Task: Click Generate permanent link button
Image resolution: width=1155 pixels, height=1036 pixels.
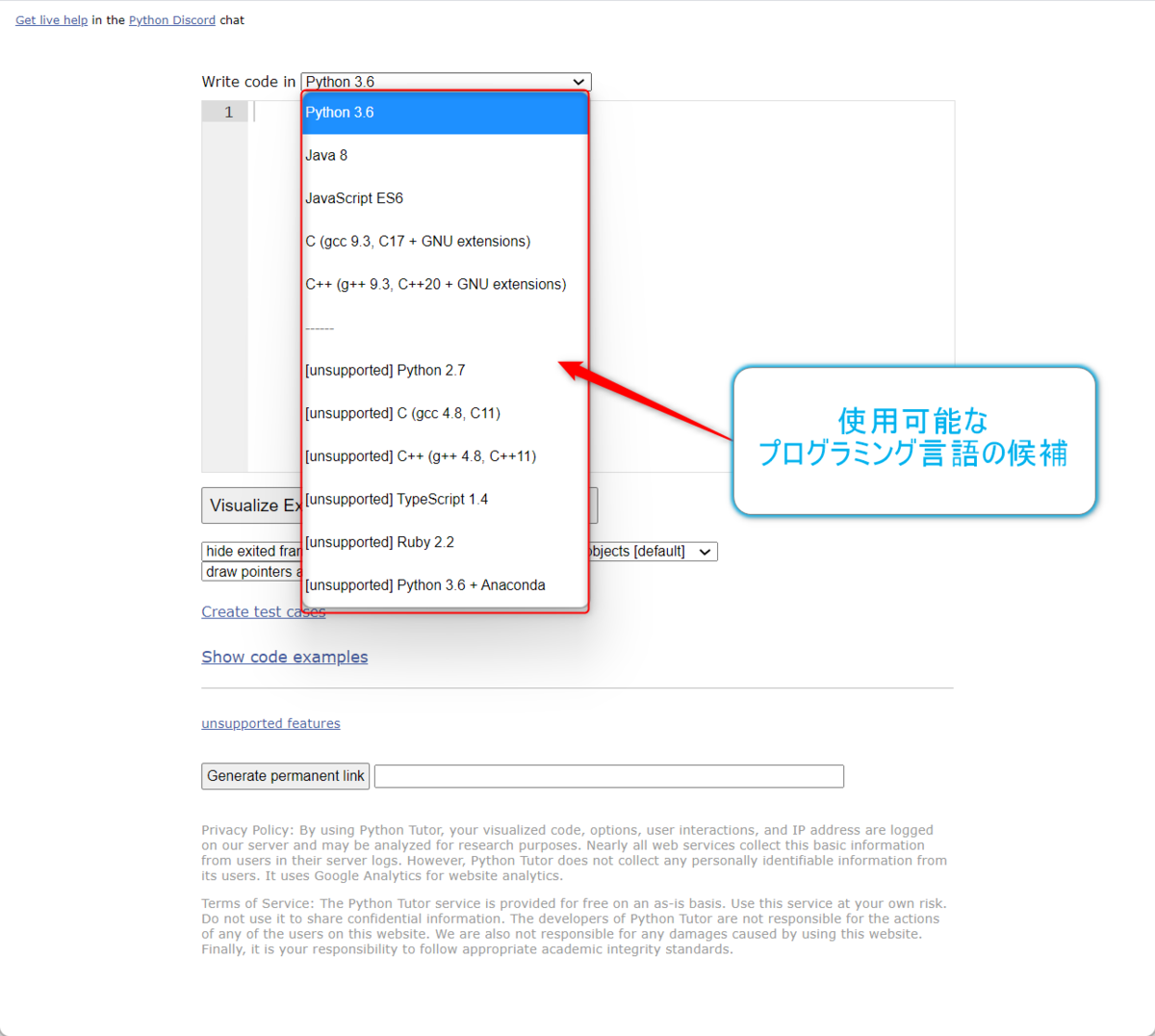Action: click(x=286, y=776)
